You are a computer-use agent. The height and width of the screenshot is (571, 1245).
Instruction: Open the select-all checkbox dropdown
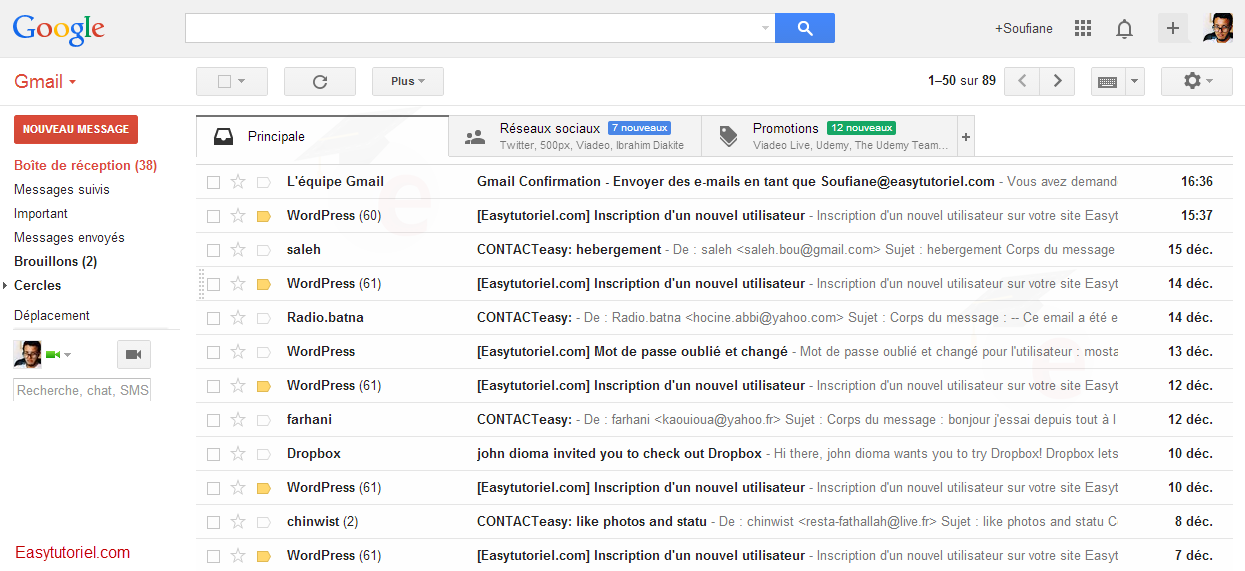pyautogui.click(x=243, y=82)
